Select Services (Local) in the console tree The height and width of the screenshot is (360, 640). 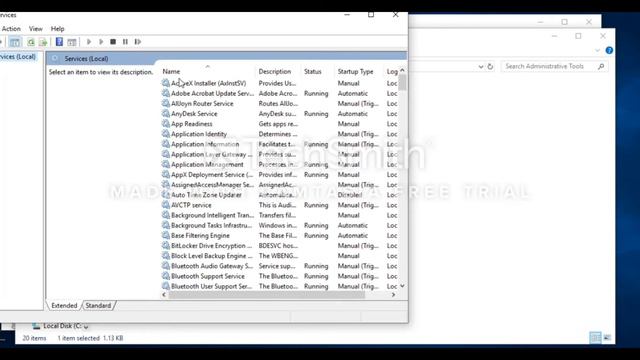click(18, 57)
